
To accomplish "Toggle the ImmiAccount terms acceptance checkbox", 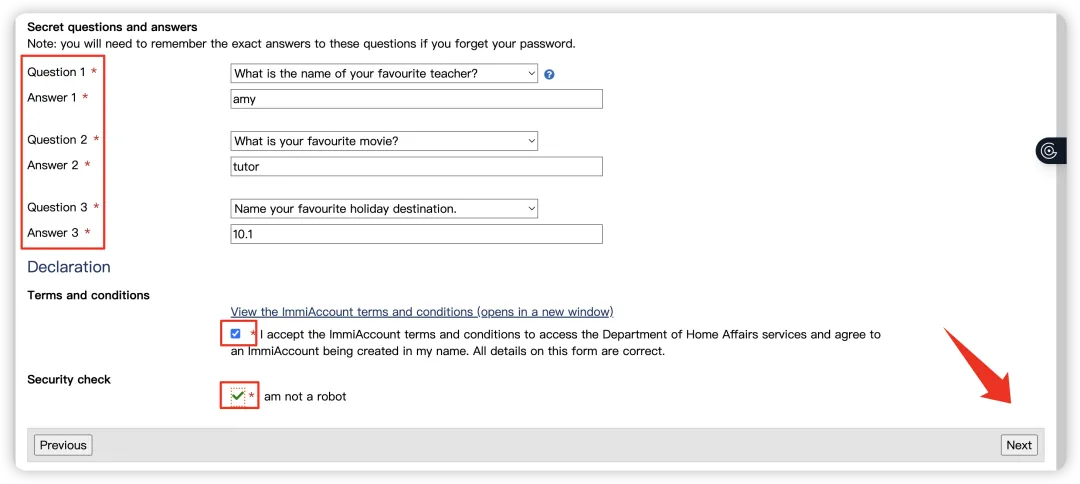I will point(235,334).
